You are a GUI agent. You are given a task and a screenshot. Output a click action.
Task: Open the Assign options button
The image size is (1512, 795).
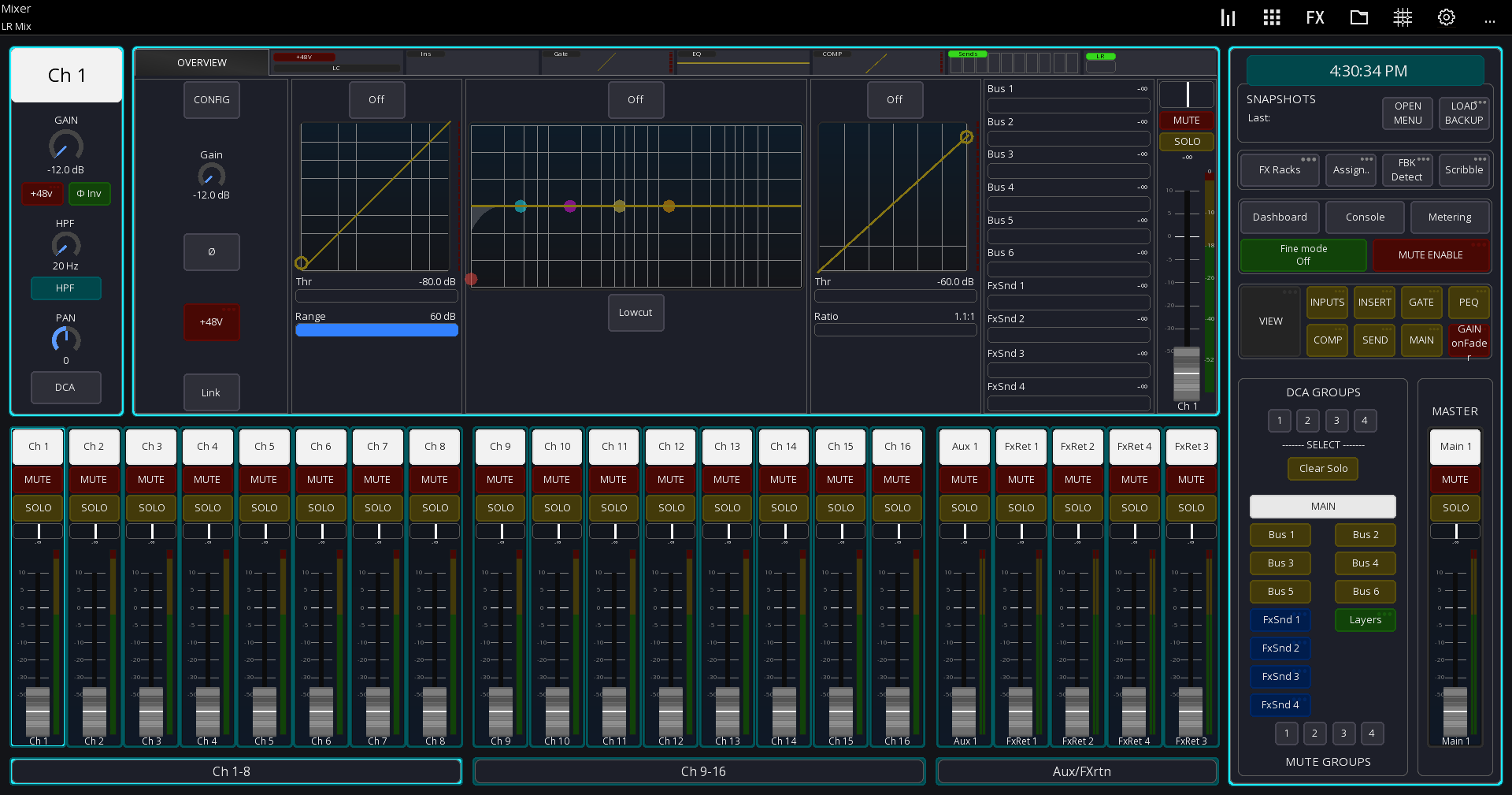coord(1351,170)
